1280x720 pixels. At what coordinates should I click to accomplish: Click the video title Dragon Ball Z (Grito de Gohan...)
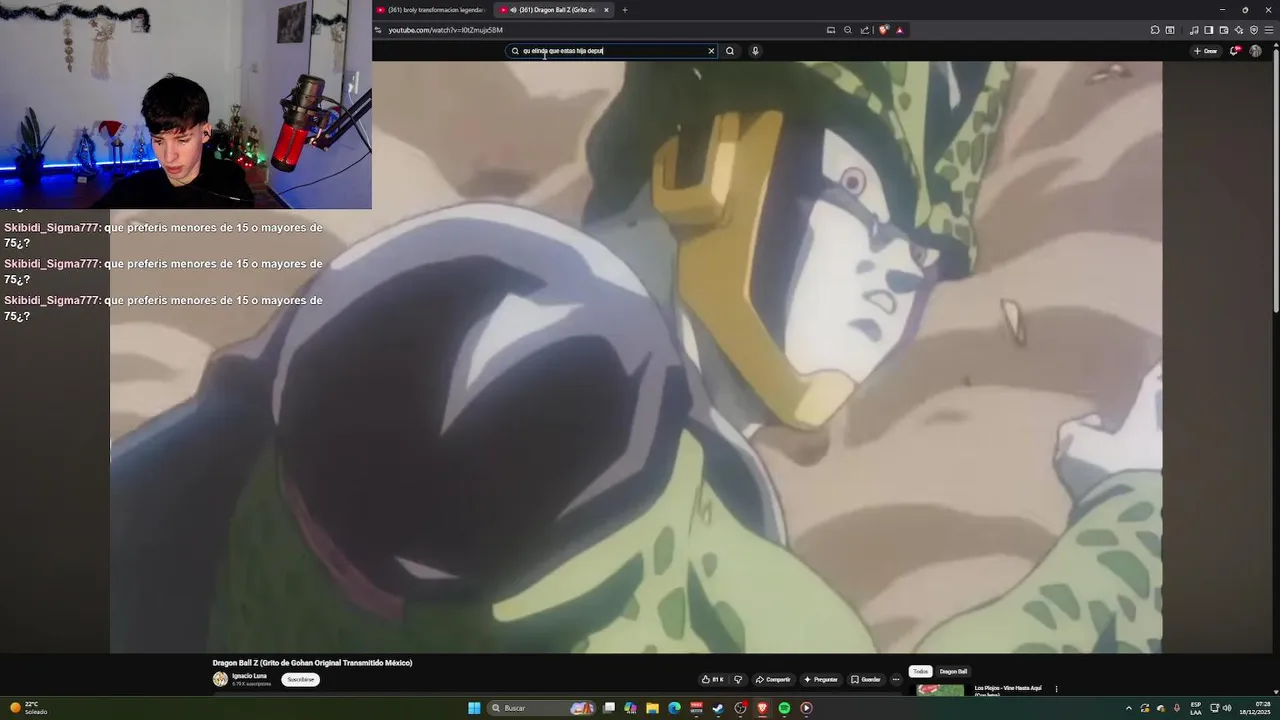point(312,663)
